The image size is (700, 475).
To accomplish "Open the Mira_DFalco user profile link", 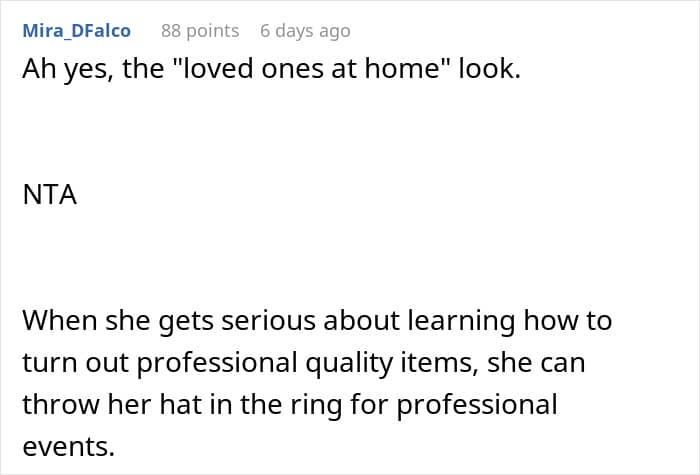I will (x=76, y=31).
